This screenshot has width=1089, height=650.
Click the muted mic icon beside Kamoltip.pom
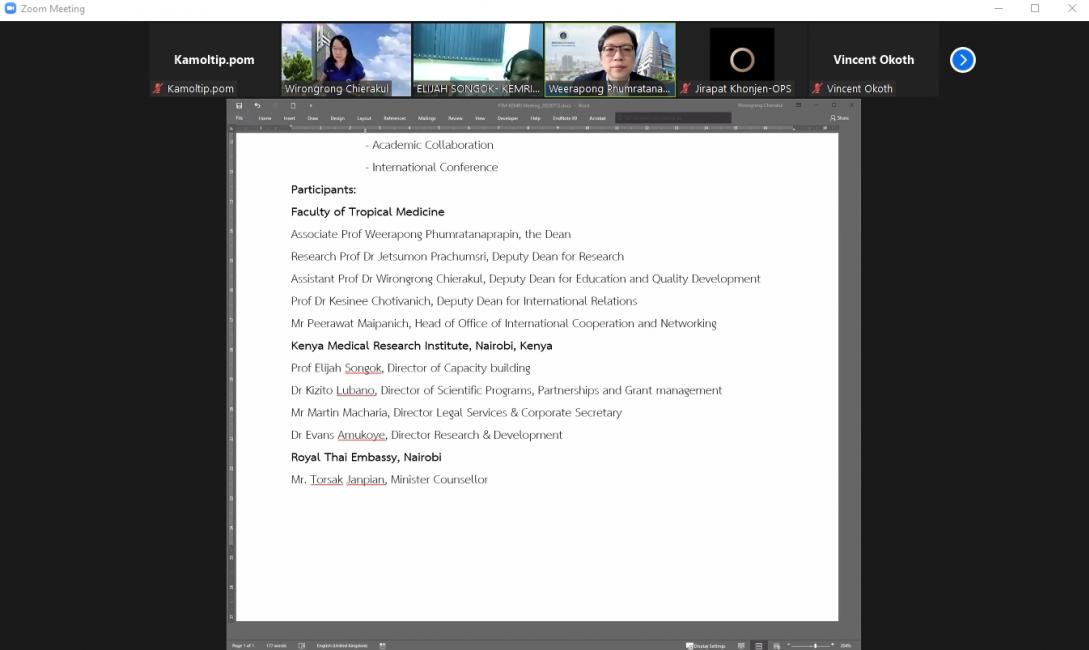tap(158, 88)
